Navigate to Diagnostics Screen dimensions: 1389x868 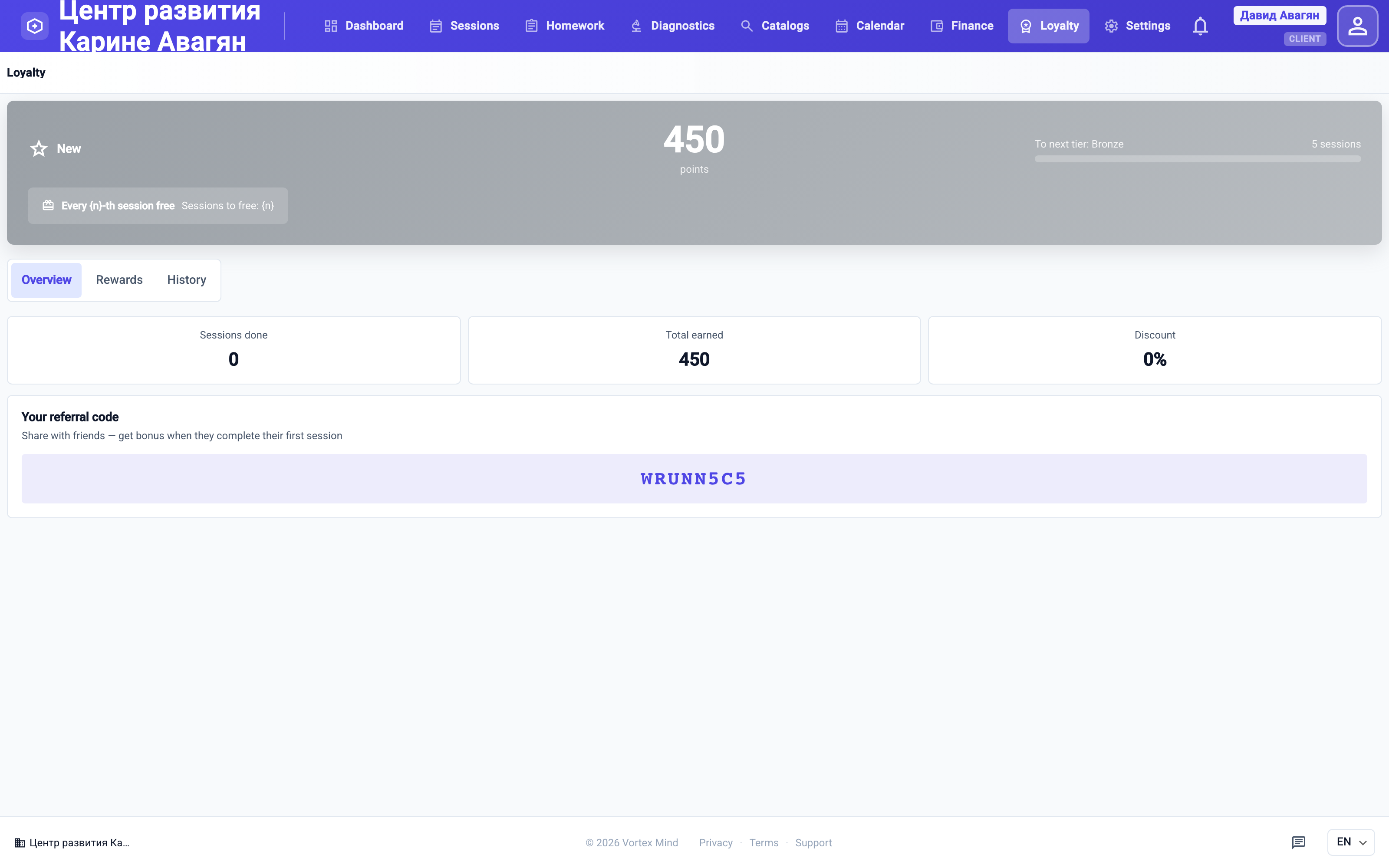pyautogui.click(x=672, y=26)
